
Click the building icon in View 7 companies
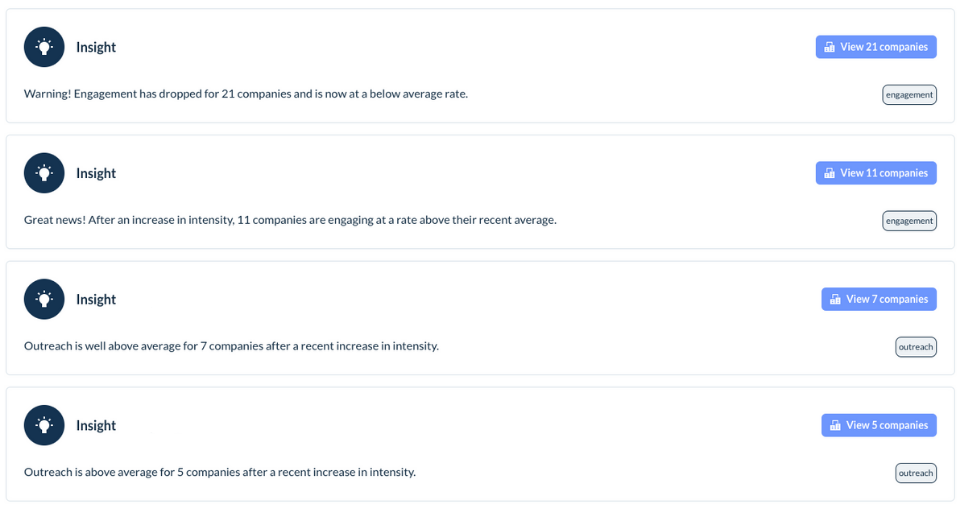(835, 299)
